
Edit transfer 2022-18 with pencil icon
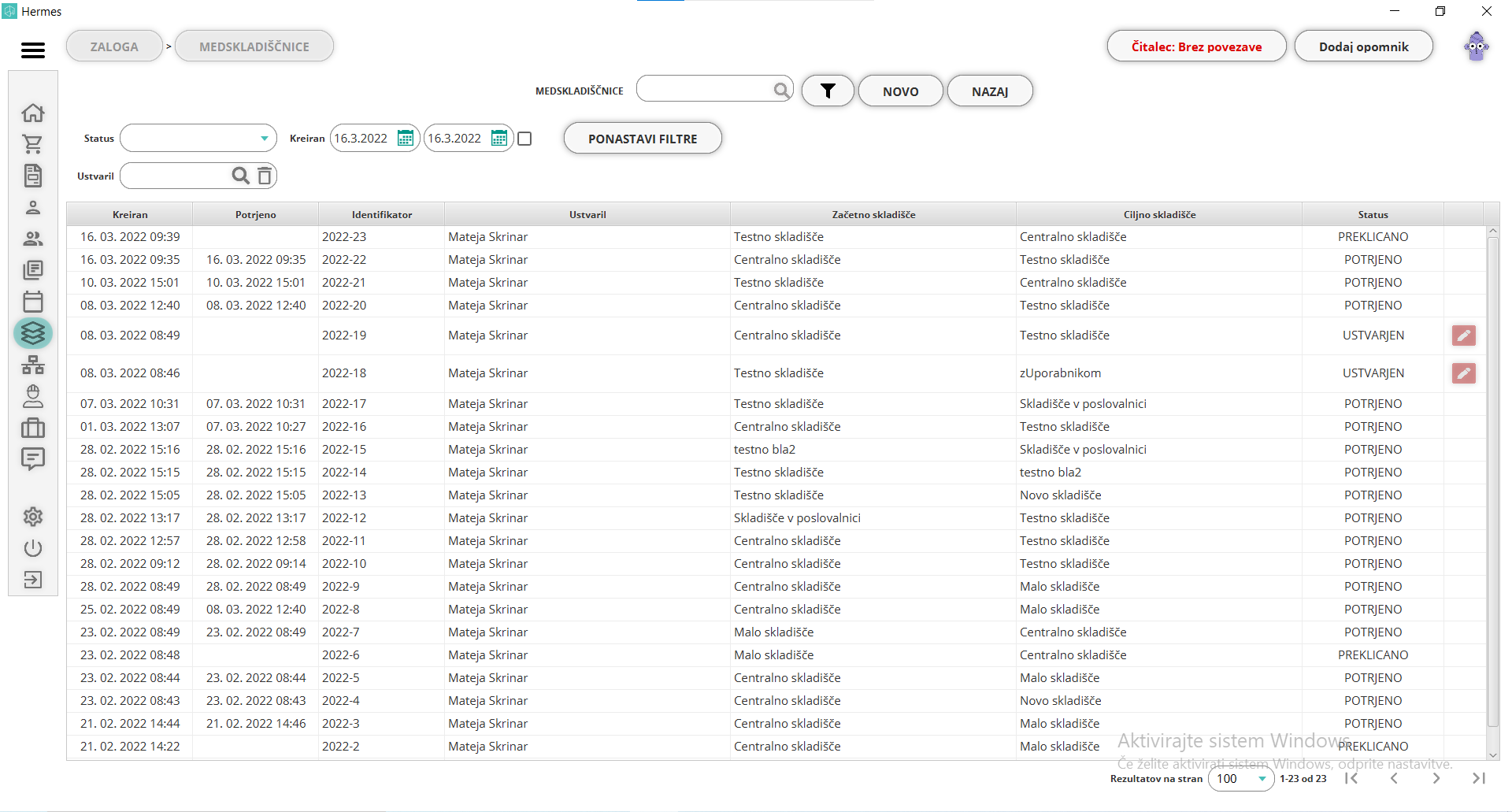(x=1464, y=373)
